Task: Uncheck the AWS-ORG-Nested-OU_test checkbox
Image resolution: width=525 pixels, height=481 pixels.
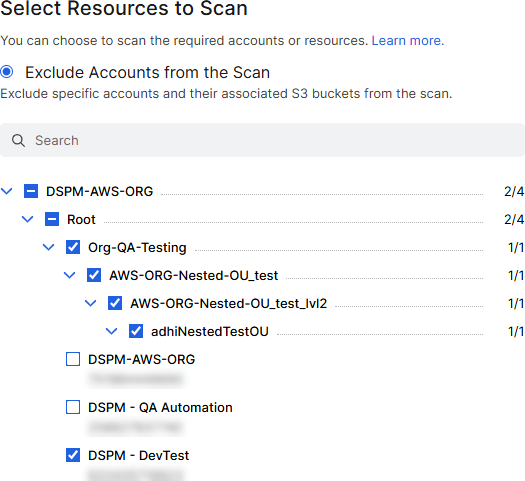Action: (x=94, y=275)
